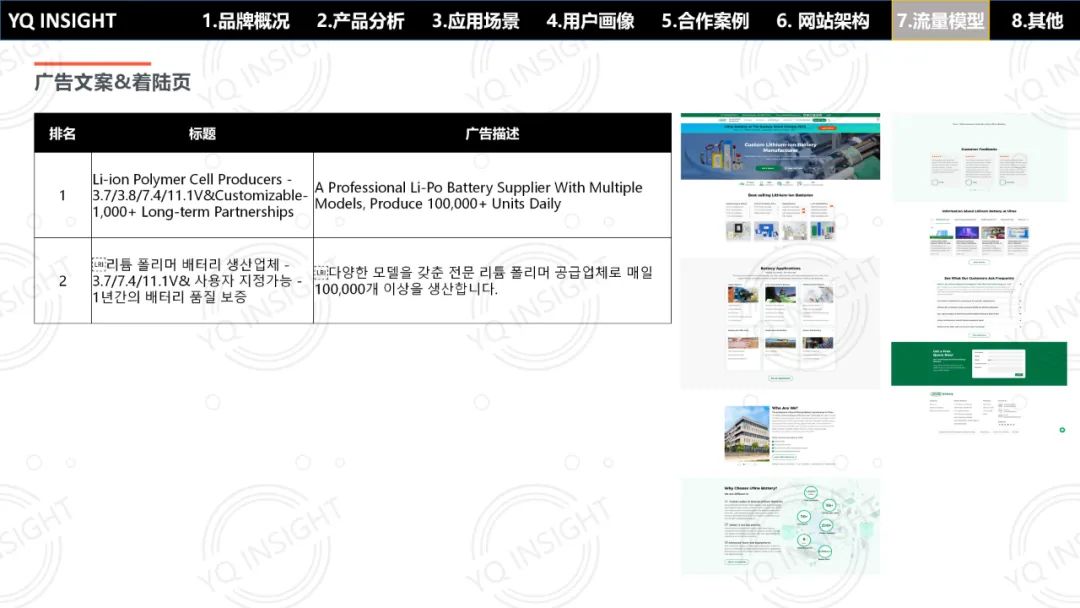Open the Battery Applications section thumbnail
The height and width of the screenshot is (608, 1080).
tap(780, 324)
